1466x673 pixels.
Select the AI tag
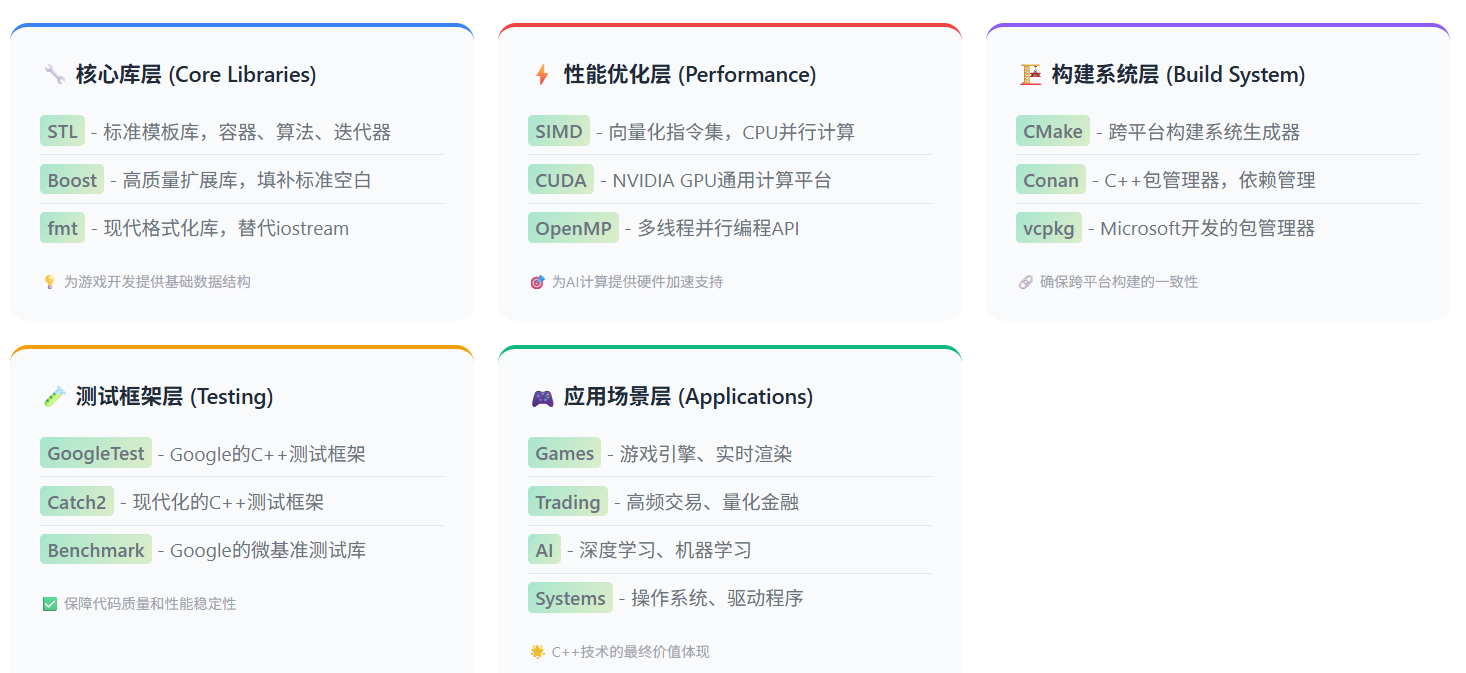coord(544,550)
